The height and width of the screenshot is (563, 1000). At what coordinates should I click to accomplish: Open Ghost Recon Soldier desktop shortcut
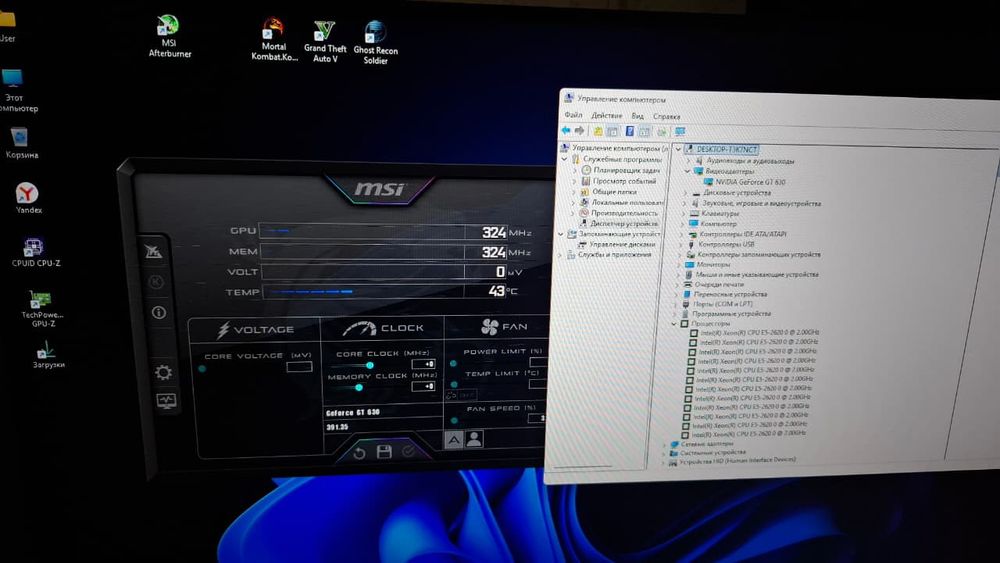(x=375, y=43)
